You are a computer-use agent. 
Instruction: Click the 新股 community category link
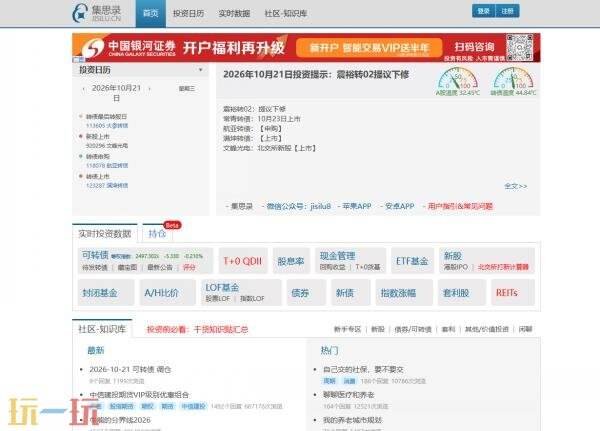378,329
